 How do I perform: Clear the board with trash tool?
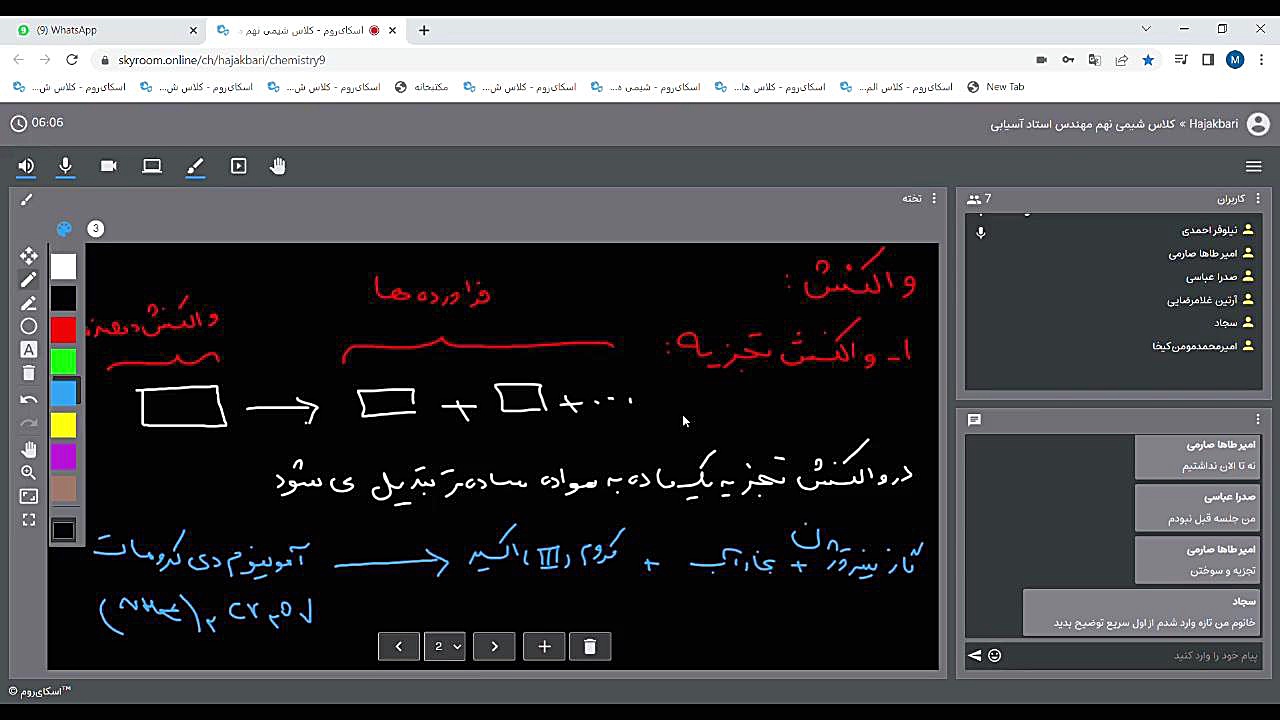[x=29, y=373]
